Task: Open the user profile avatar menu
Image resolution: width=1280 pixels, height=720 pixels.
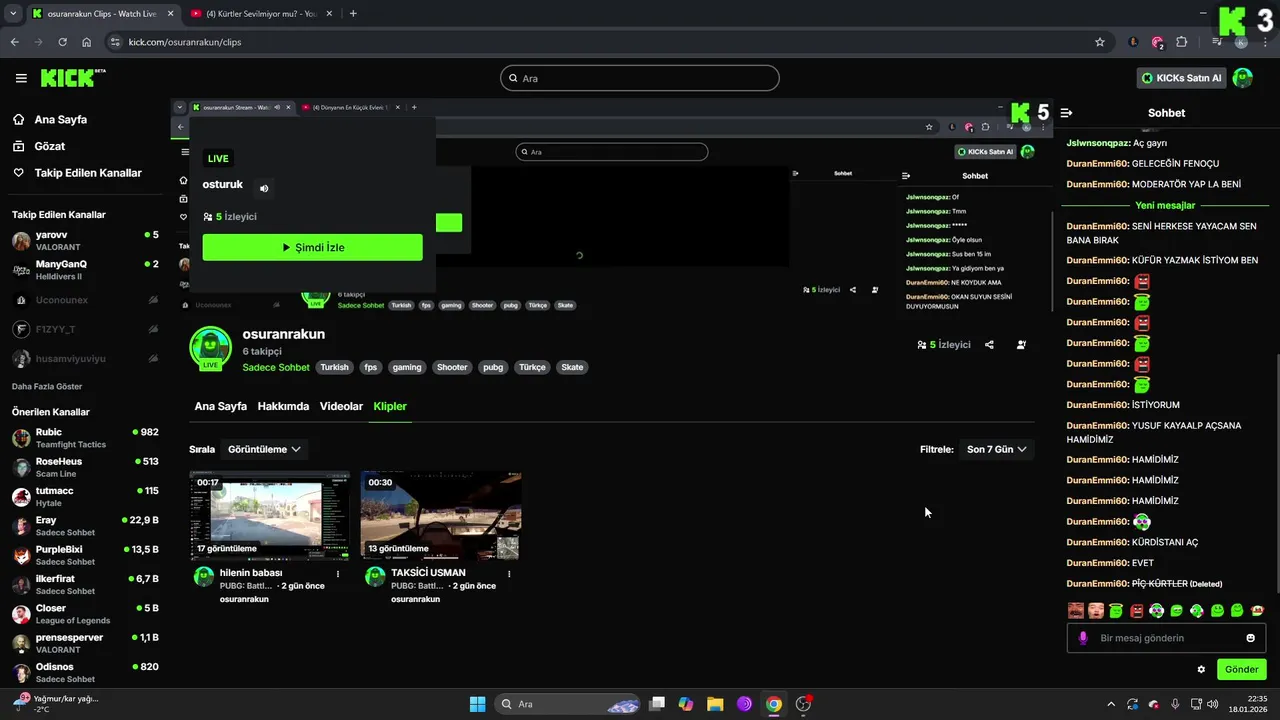Action: 1243,78
